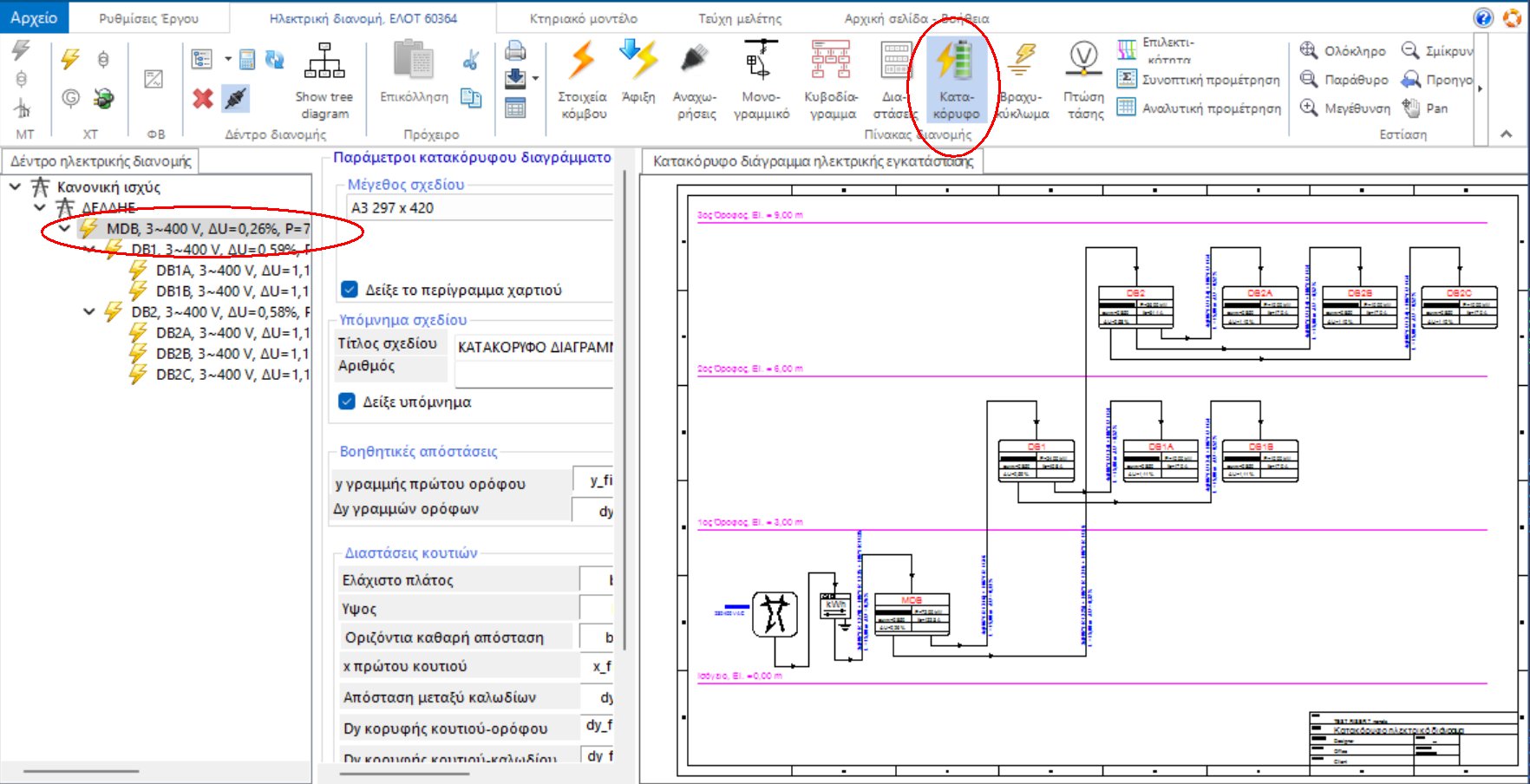Screen dimensions: 1530x784
Task: Open Αναχωρήσεις plug icon
Action: 695,59
